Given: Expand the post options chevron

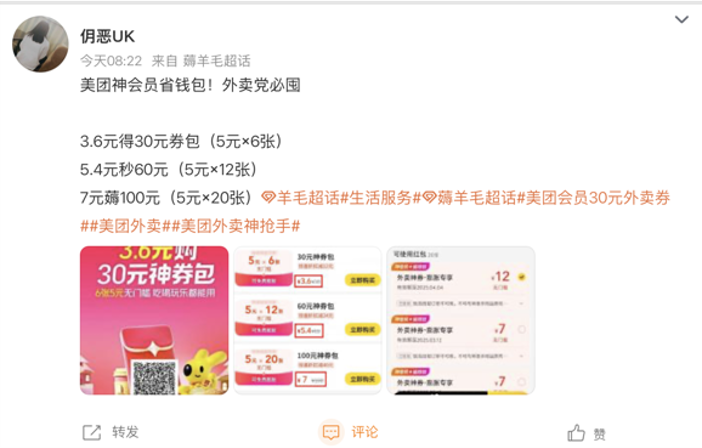Looking at the screenshot, I should (681, 19).
